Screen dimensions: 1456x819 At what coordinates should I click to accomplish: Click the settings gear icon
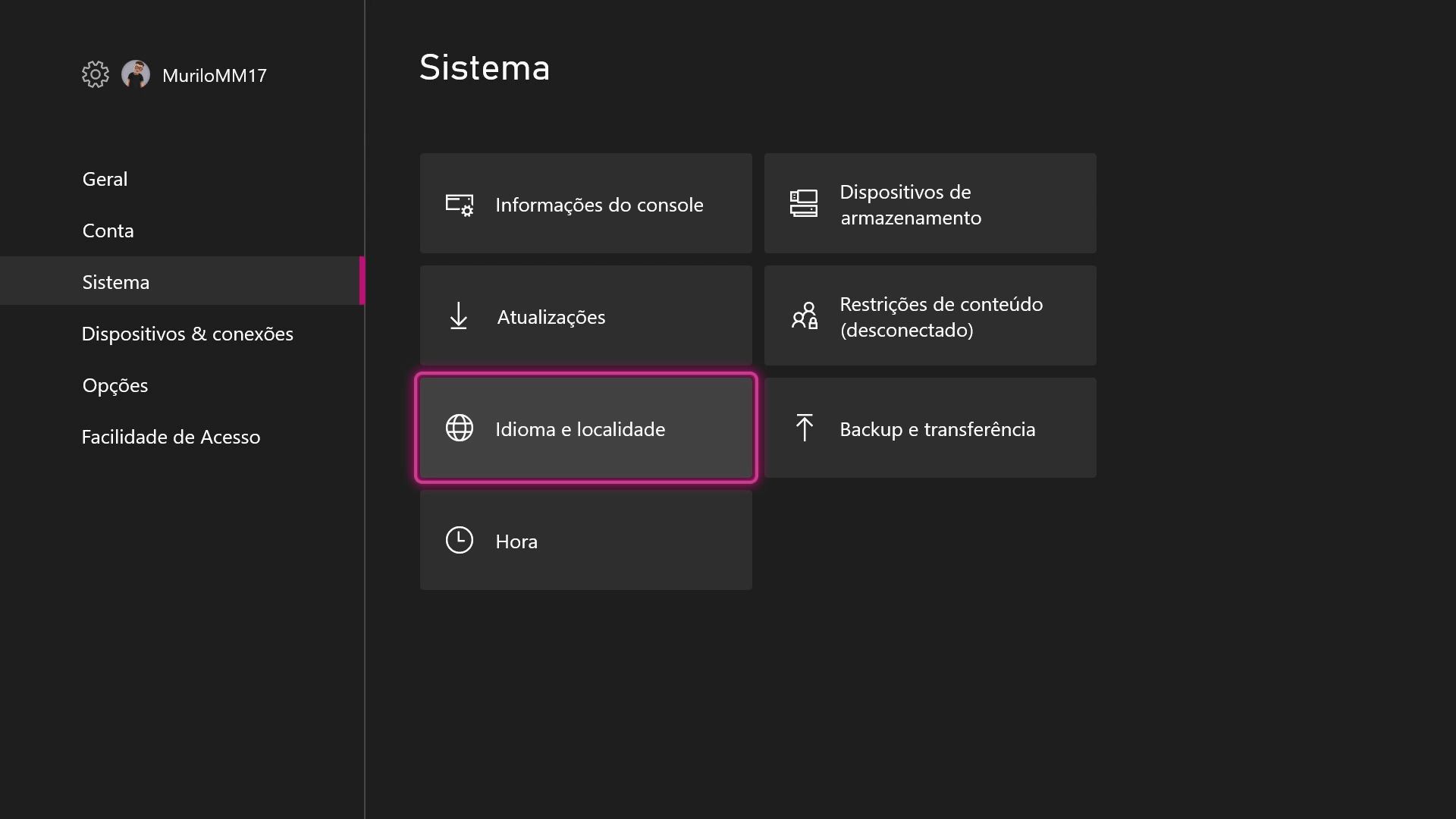tap(96, 74)
